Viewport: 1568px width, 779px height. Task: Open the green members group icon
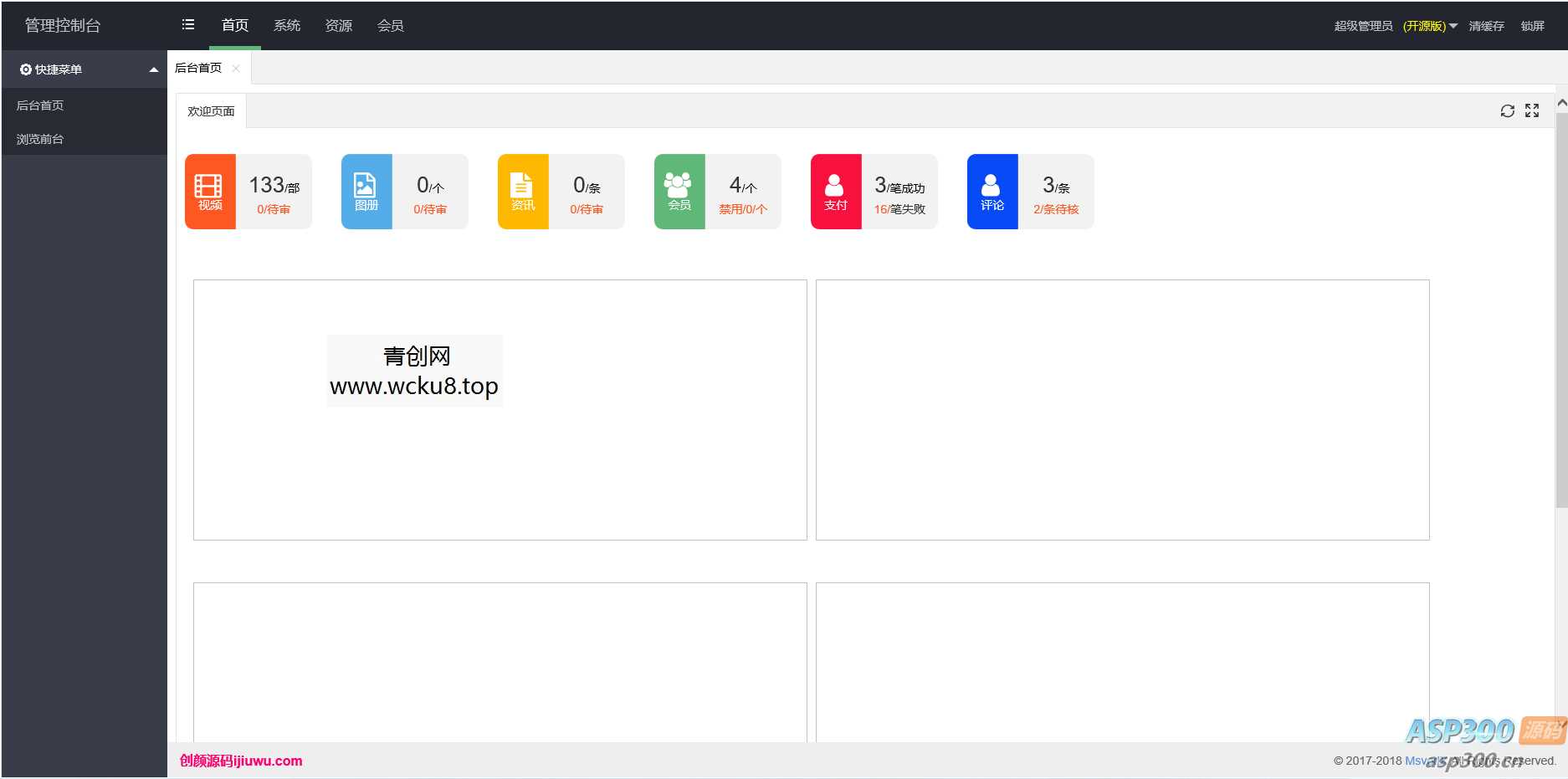[679, 191]
